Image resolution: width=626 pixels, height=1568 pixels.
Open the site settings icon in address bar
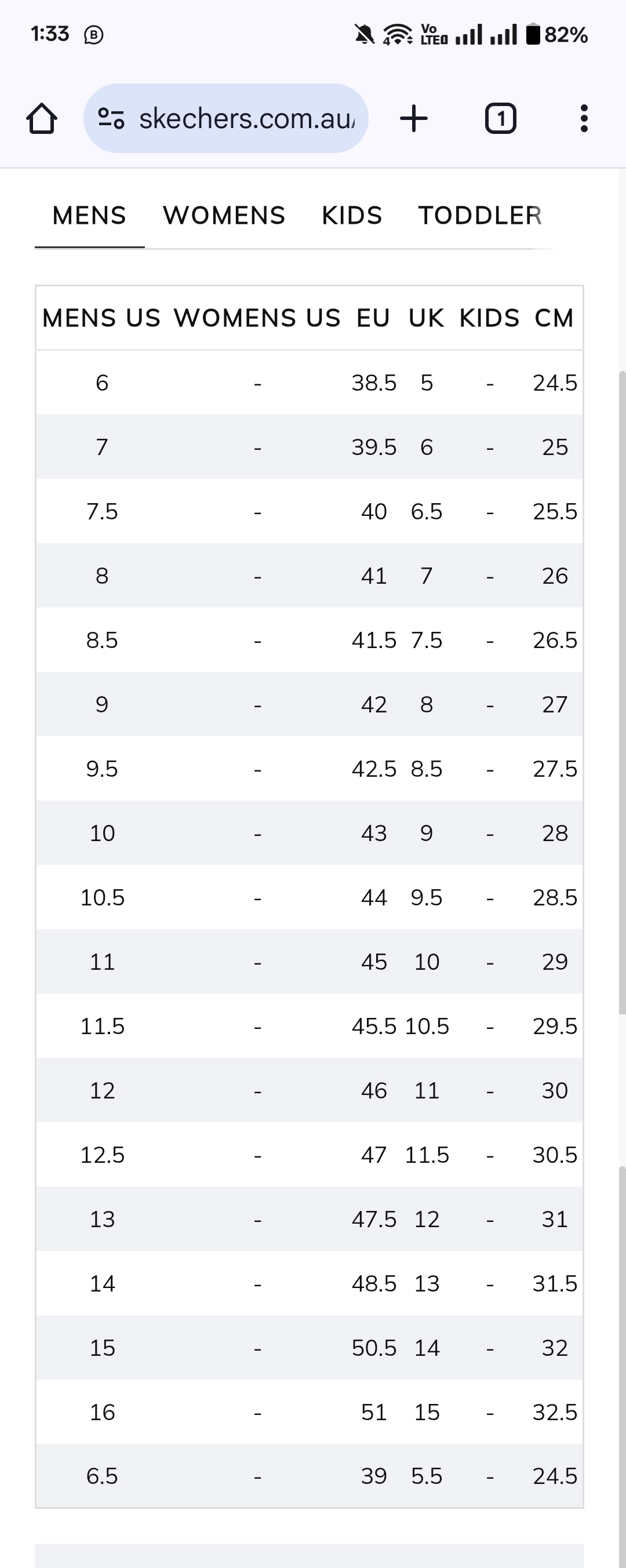point(111,118)
